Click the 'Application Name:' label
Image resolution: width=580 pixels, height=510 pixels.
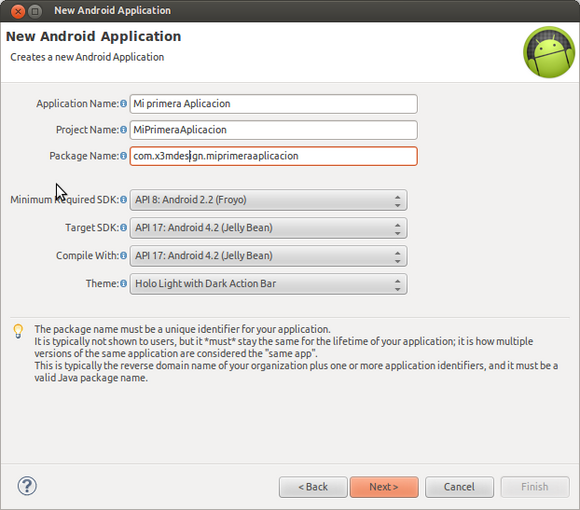(78, 104)
